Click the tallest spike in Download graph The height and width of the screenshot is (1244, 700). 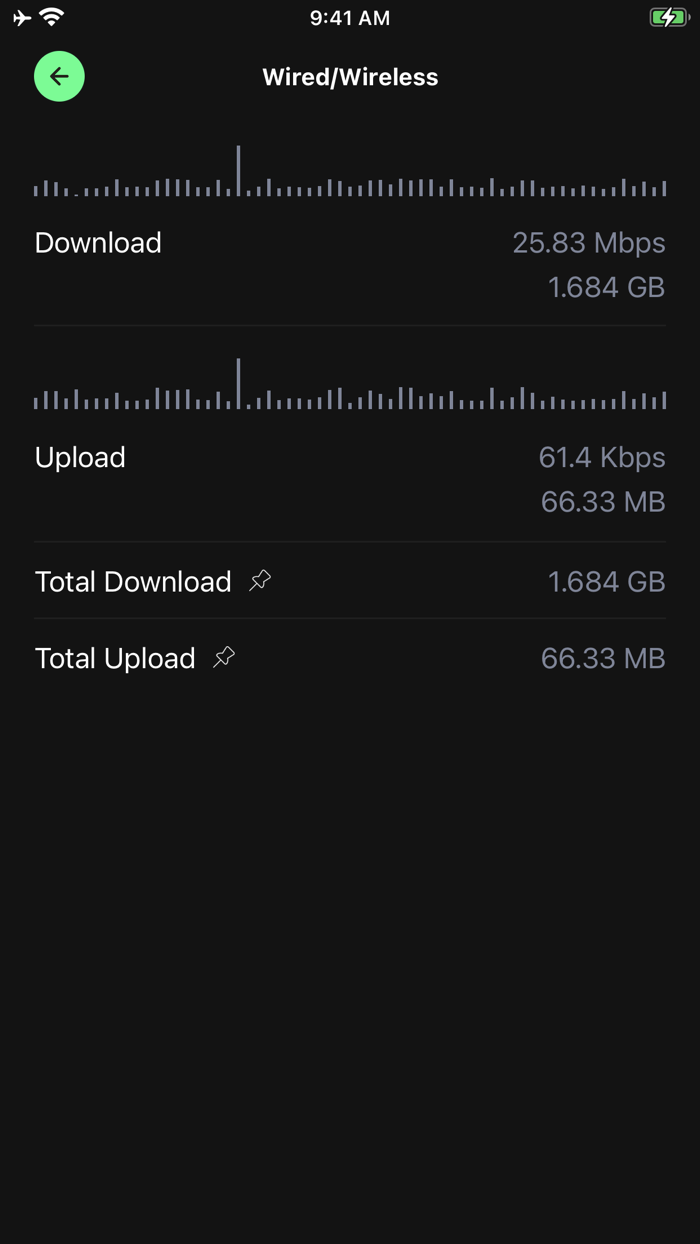tap(238, 170)
